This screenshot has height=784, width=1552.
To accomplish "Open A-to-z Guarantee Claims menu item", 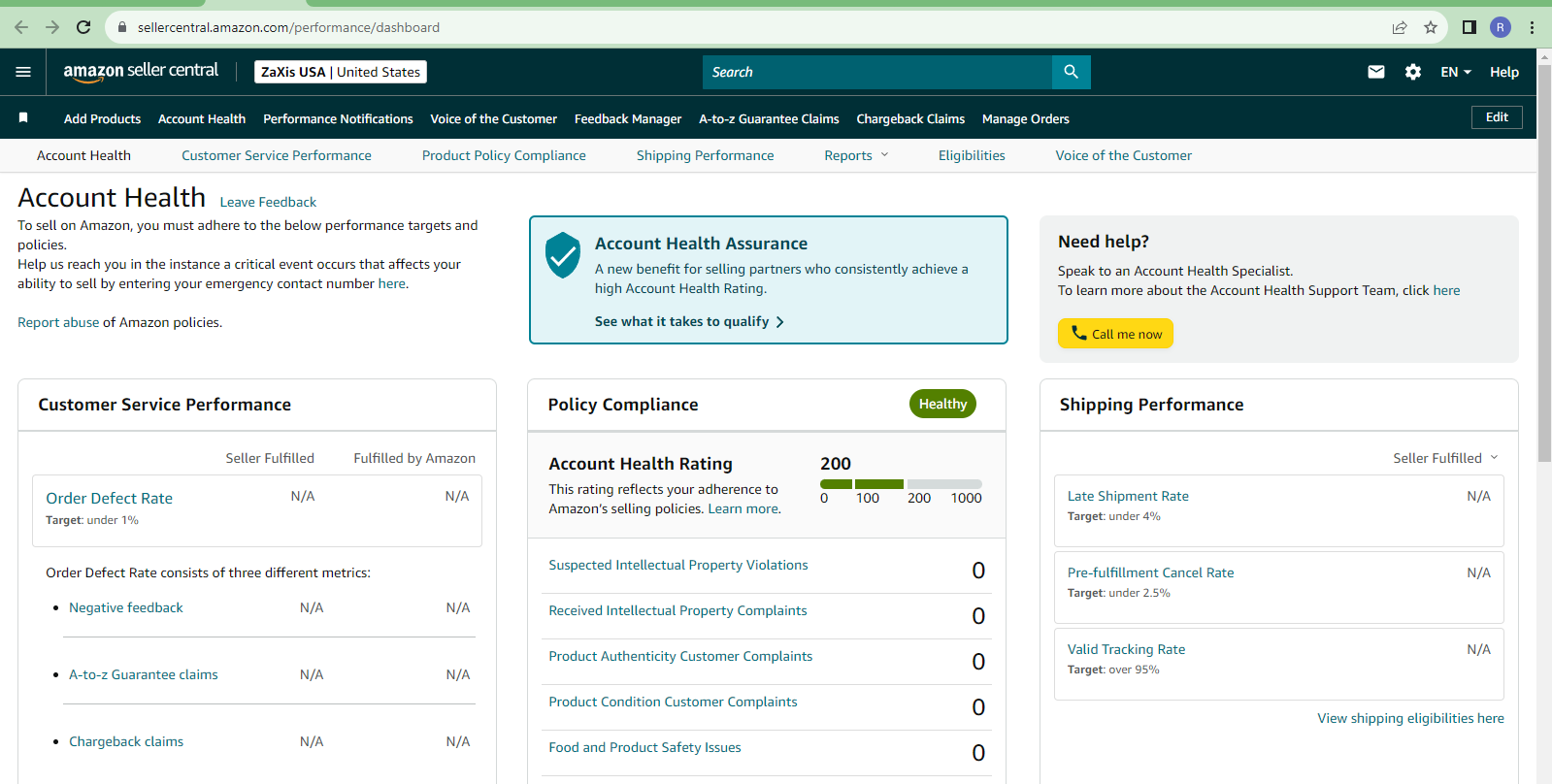I will 769,118.
